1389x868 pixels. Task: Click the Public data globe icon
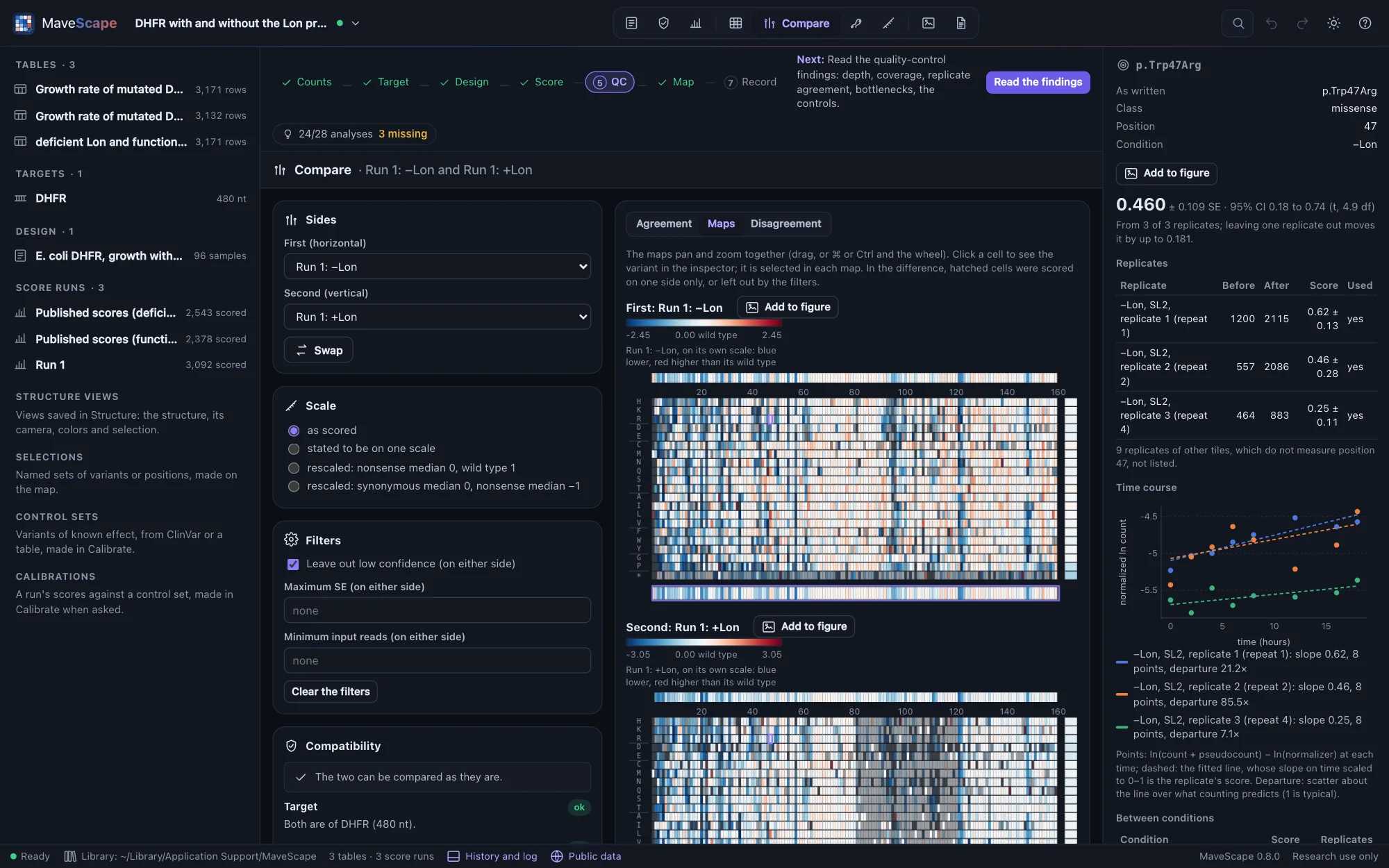click(557, 856)
